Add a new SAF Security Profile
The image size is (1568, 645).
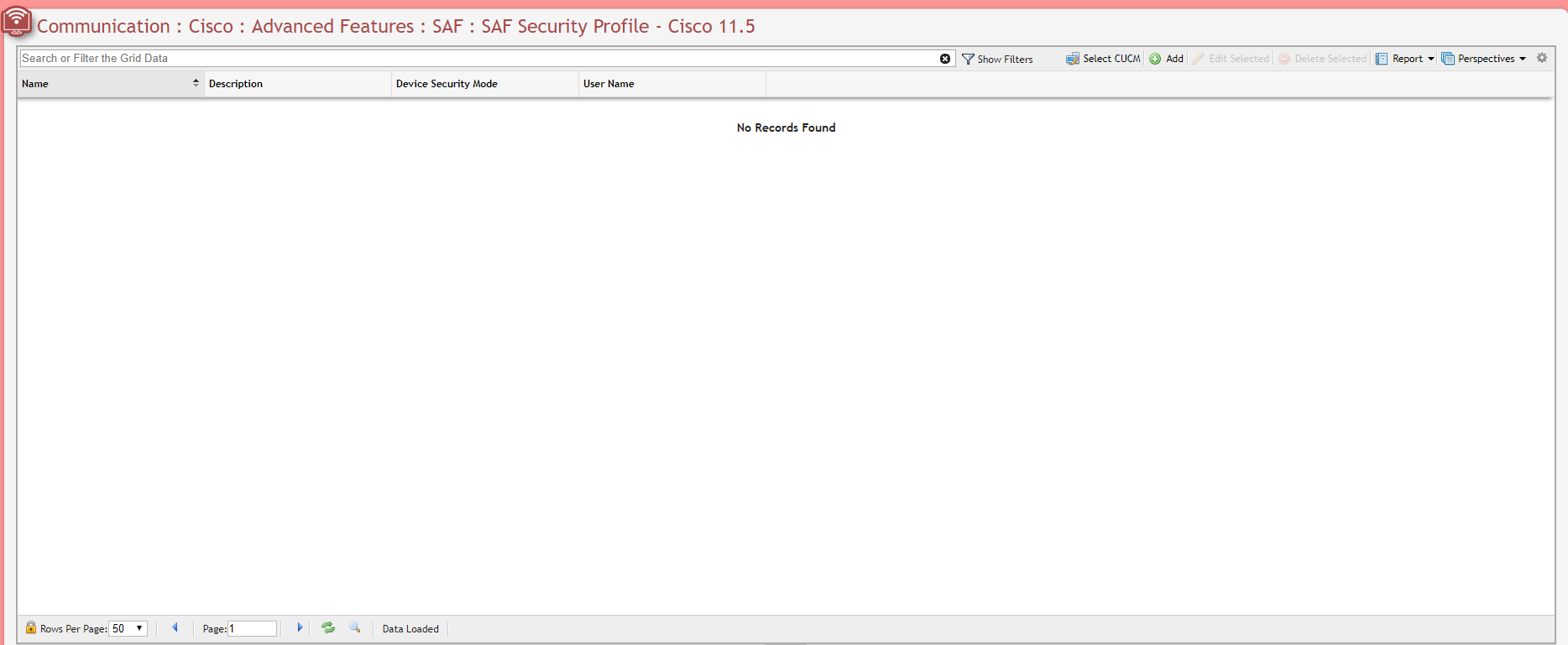point(1167,59)
